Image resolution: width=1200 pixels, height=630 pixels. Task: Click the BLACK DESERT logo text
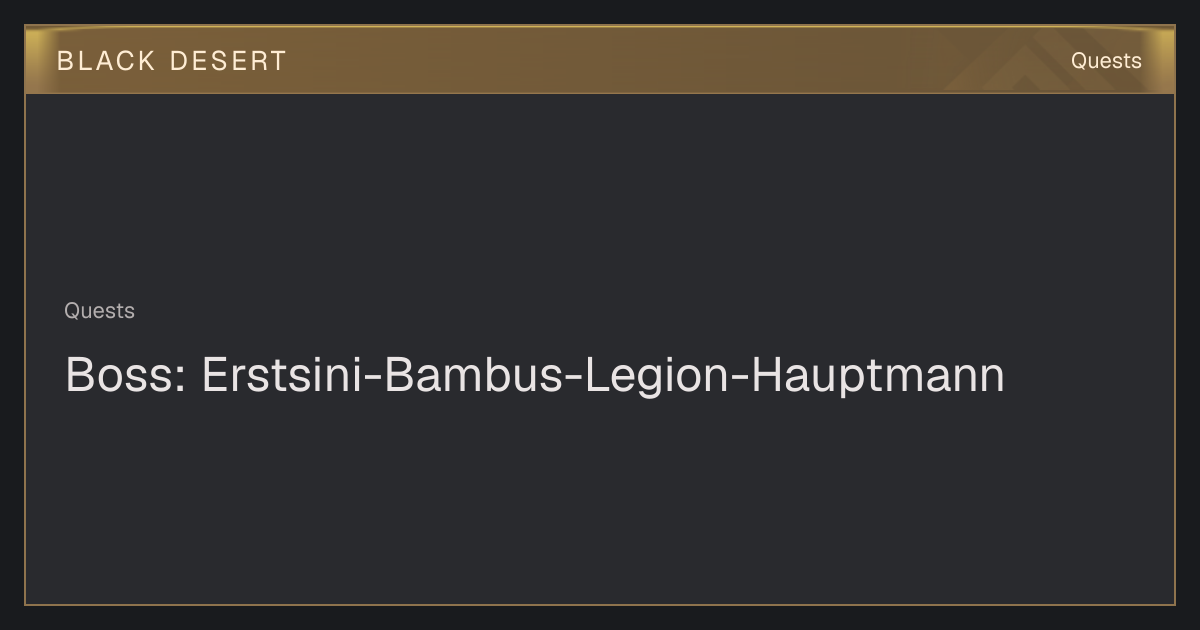click(171, 61)
